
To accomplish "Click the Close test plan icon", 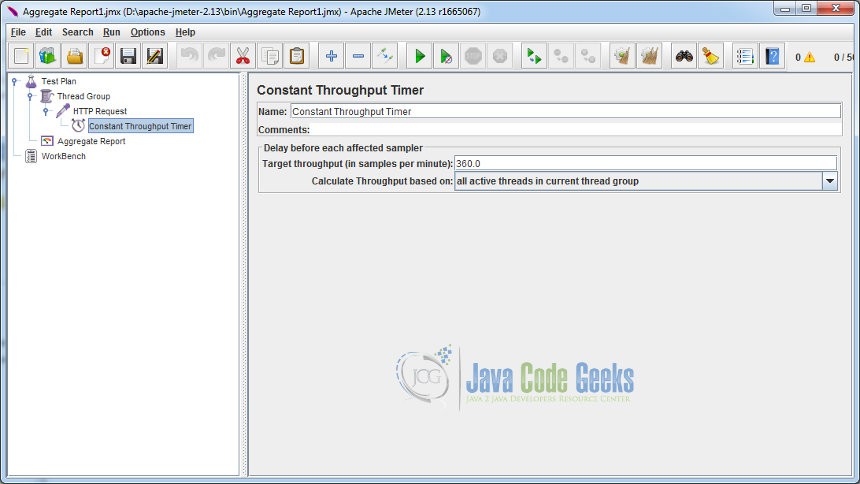I will (x=101, y=56).
